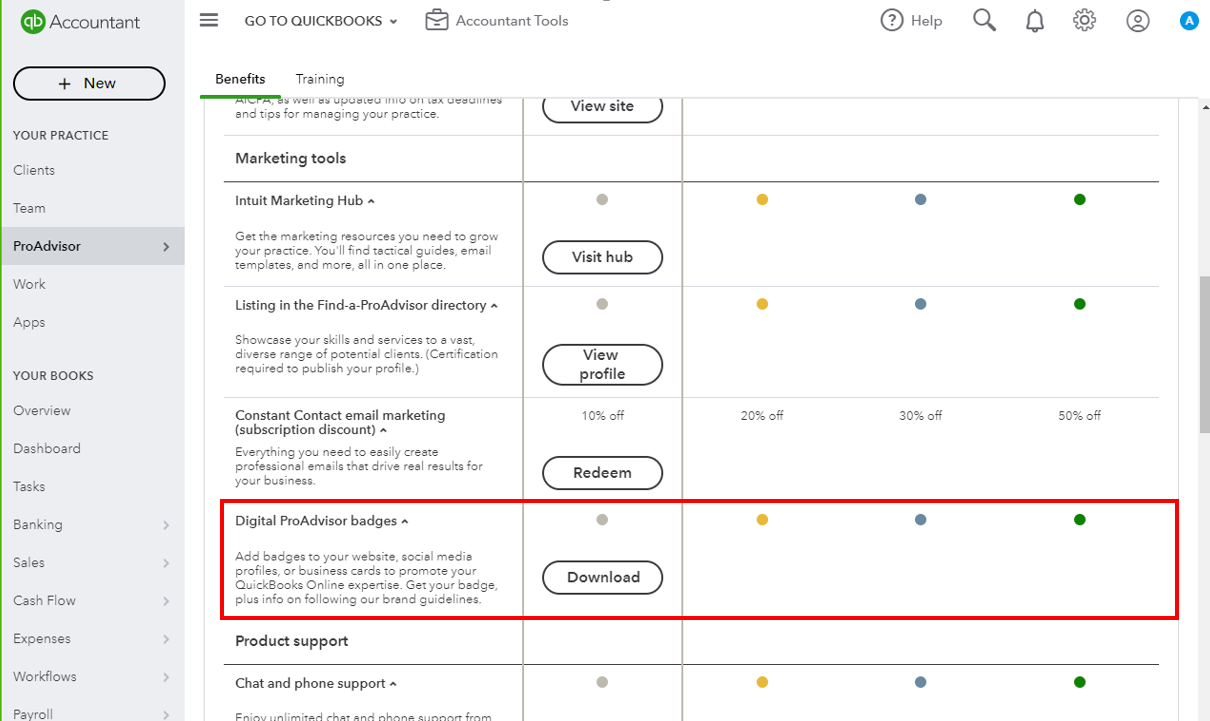Screen dimensions: 1210x721
Task: Open search with the magnifier icon
Action: click(983, 20)
